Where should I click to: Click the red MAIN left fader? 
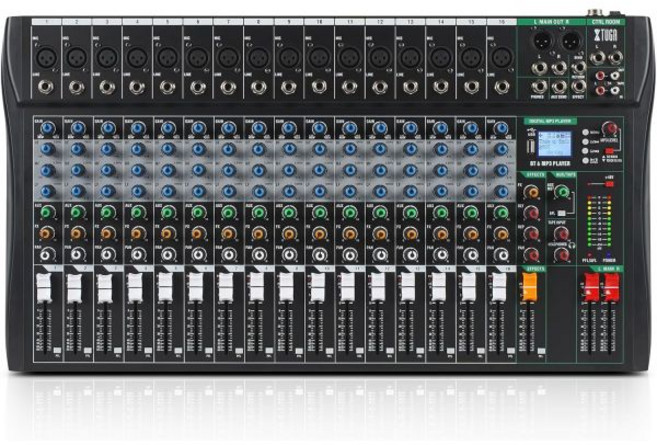click(x=591, y=288)
